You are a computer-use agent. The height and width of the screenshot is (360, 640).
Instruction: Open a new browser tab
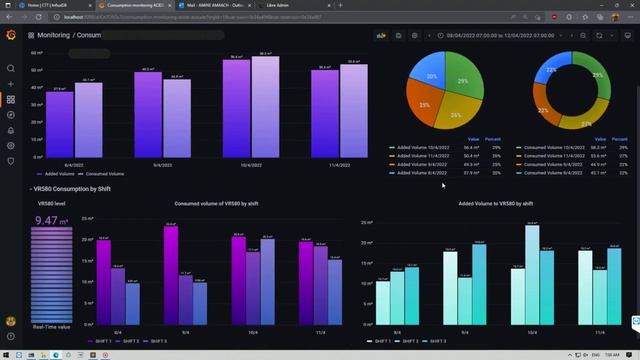(340, 5)
